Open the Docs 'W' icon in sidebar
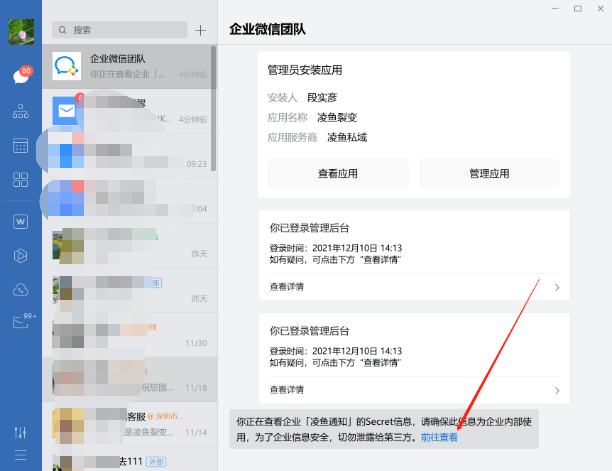Viewport: 612px width, 471px height. (x=20, y=221)
